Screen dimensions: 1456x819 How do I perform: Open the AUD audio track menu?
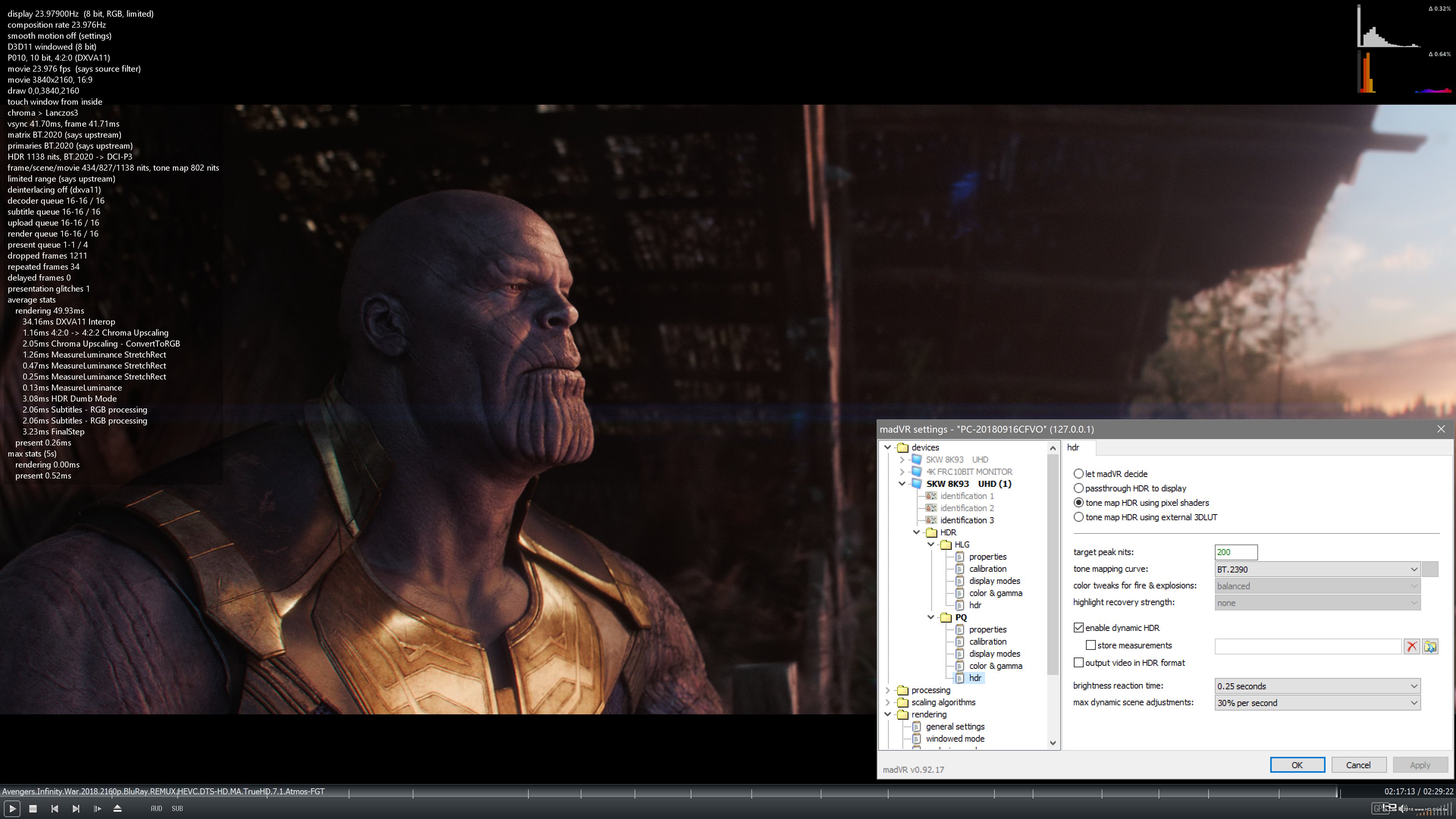coord(156,809)
